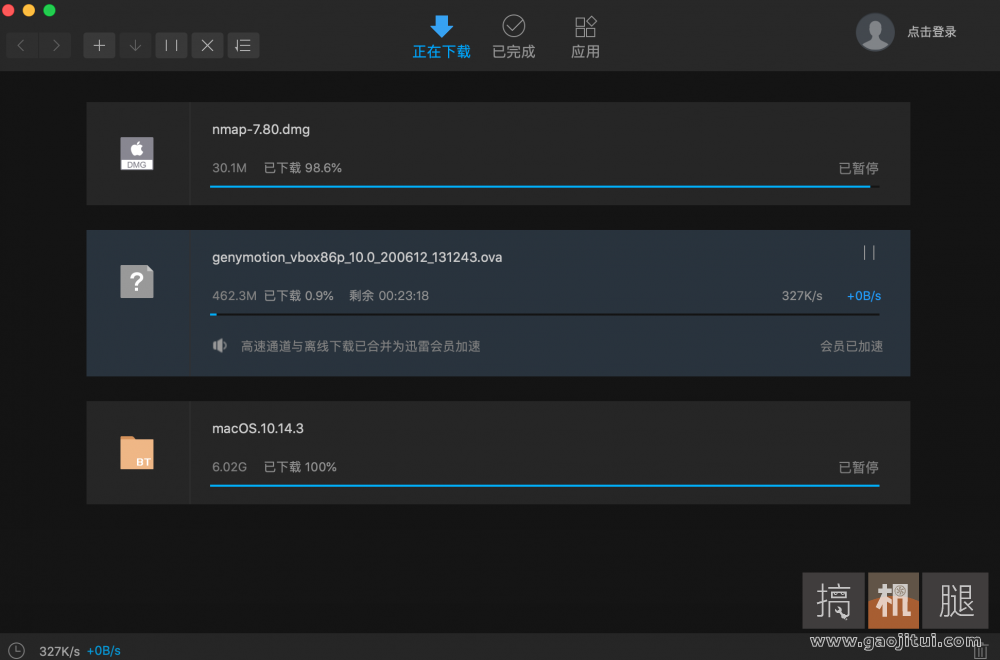1000x660 pixels.
Task: Click +0B/s in the status bar
Action: [x=103, y=651]
